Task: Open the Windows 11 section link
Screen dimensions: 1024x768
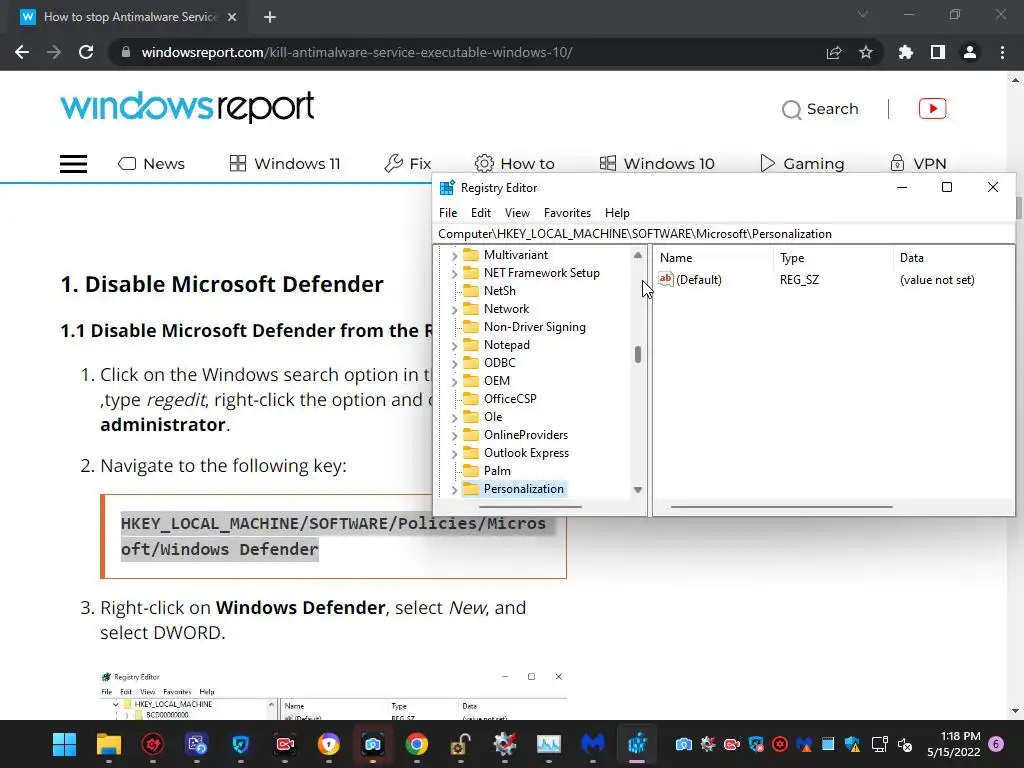Action: (285, 164)
